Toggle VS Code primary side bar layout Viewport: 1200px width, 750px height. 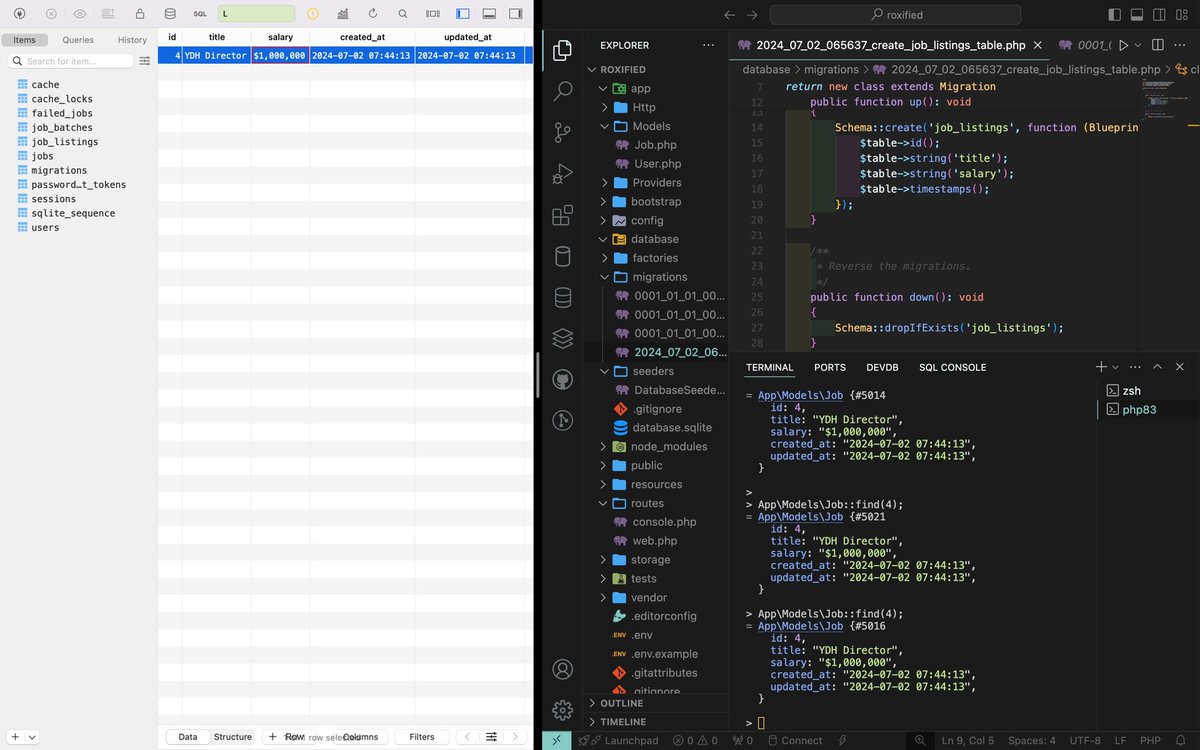(1115, 15)
